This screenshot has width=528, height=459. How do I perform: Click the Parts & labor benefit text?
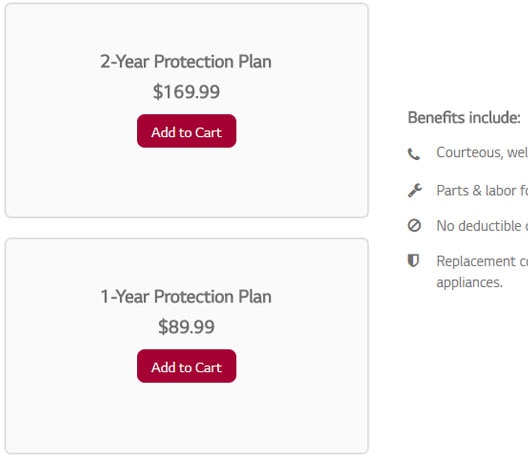click(482, 191)
